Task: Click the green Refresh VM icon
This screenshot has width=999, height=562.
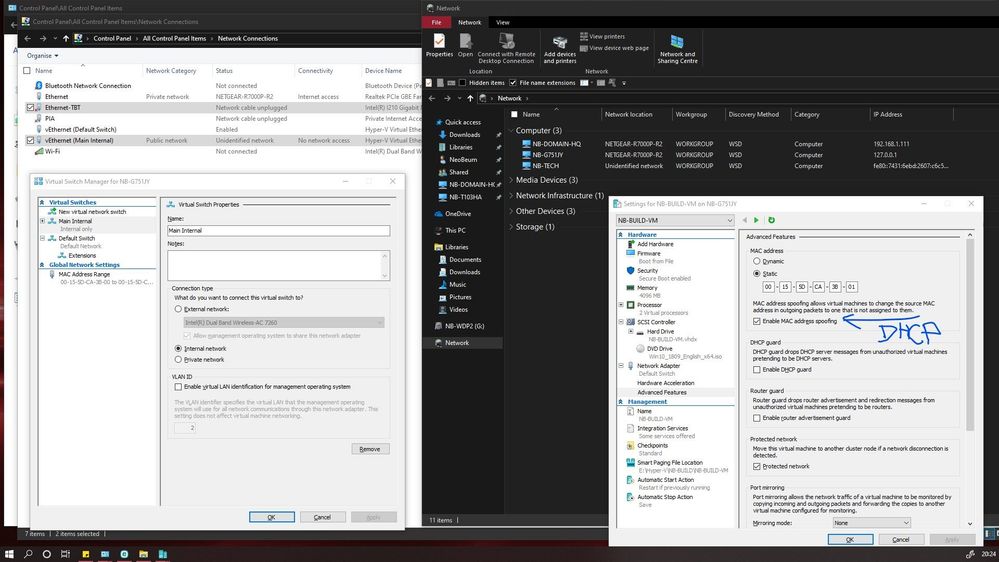Action: pyautogui.click(x=771, y=220)
